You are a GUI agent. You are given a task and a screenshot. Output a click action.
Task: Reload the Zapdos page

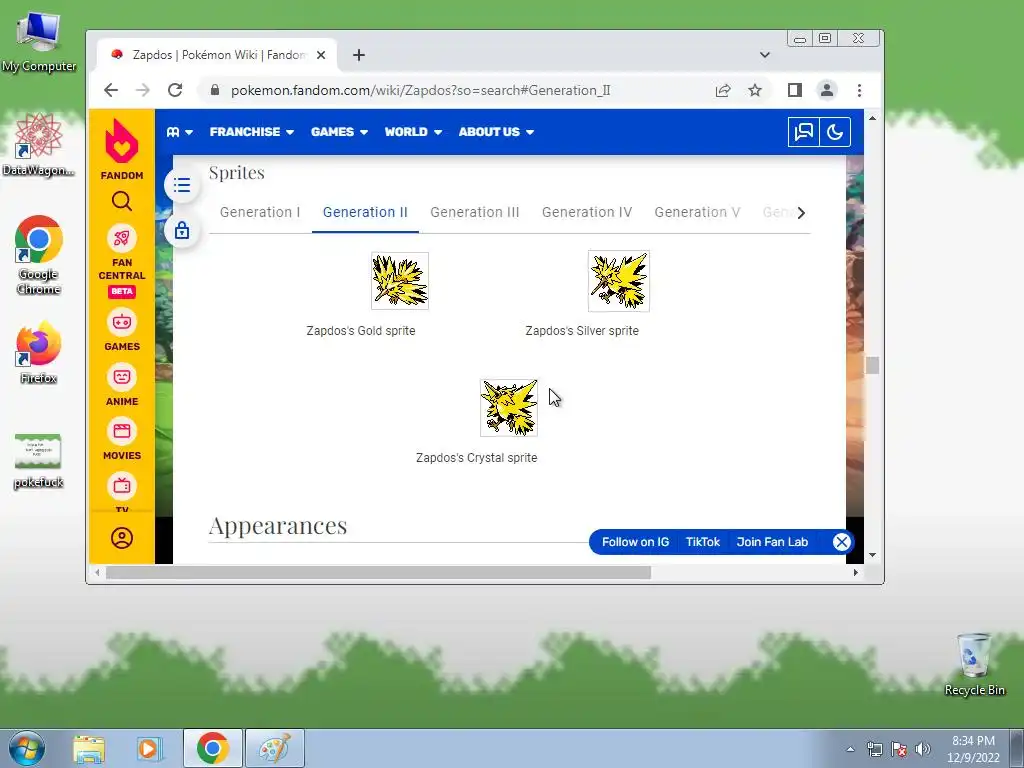tap(174, 90)
